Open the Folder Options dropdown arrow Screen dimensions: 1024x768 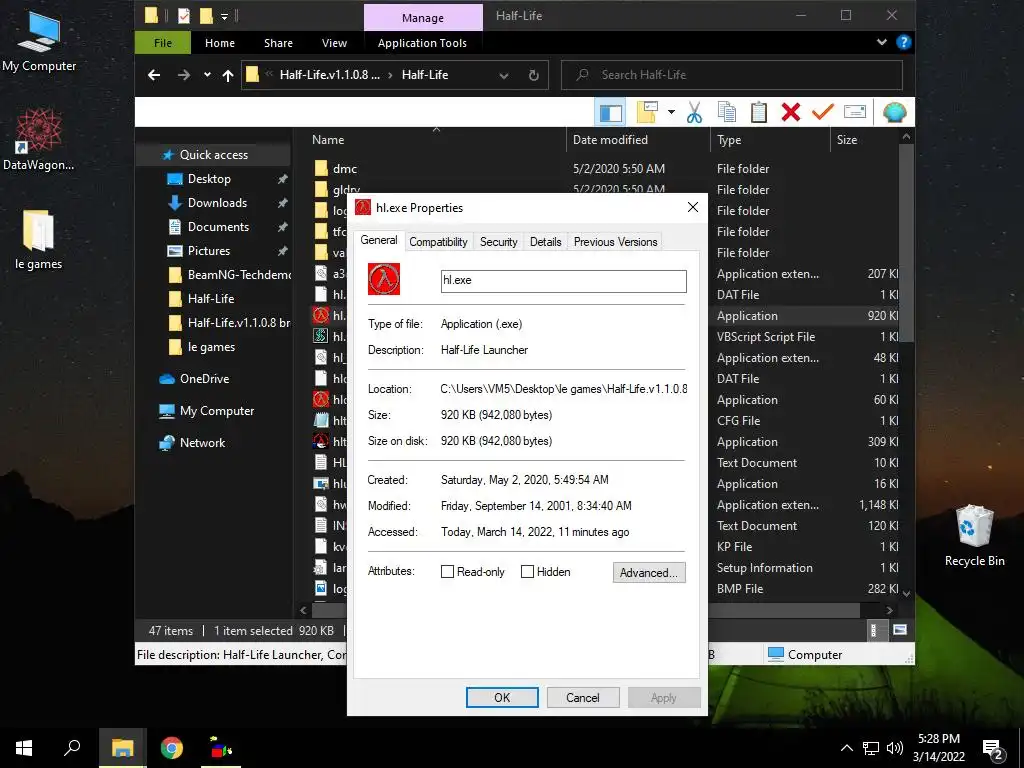671,112
